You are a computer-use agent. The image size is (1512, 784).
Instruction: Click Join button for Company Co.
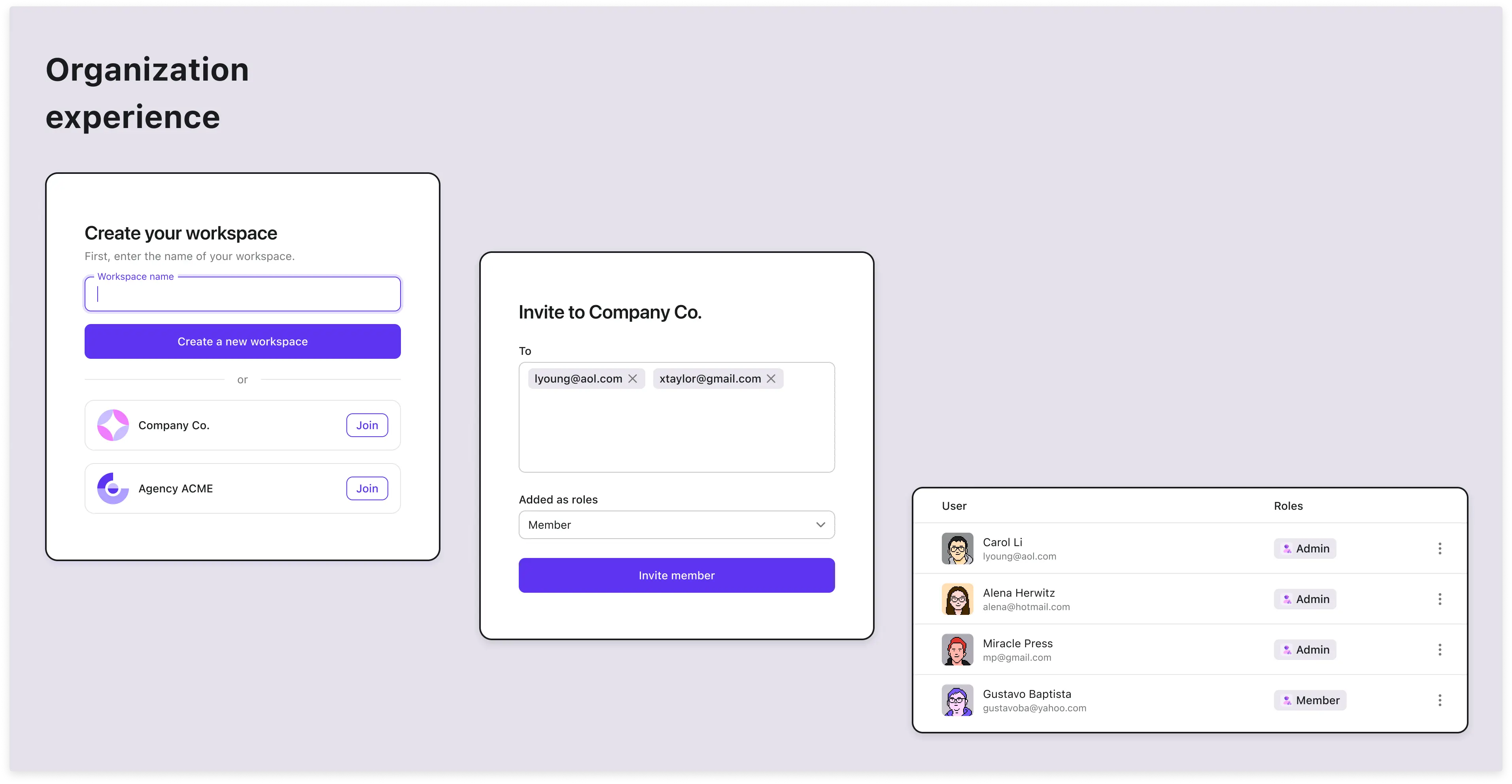point(367,425)
